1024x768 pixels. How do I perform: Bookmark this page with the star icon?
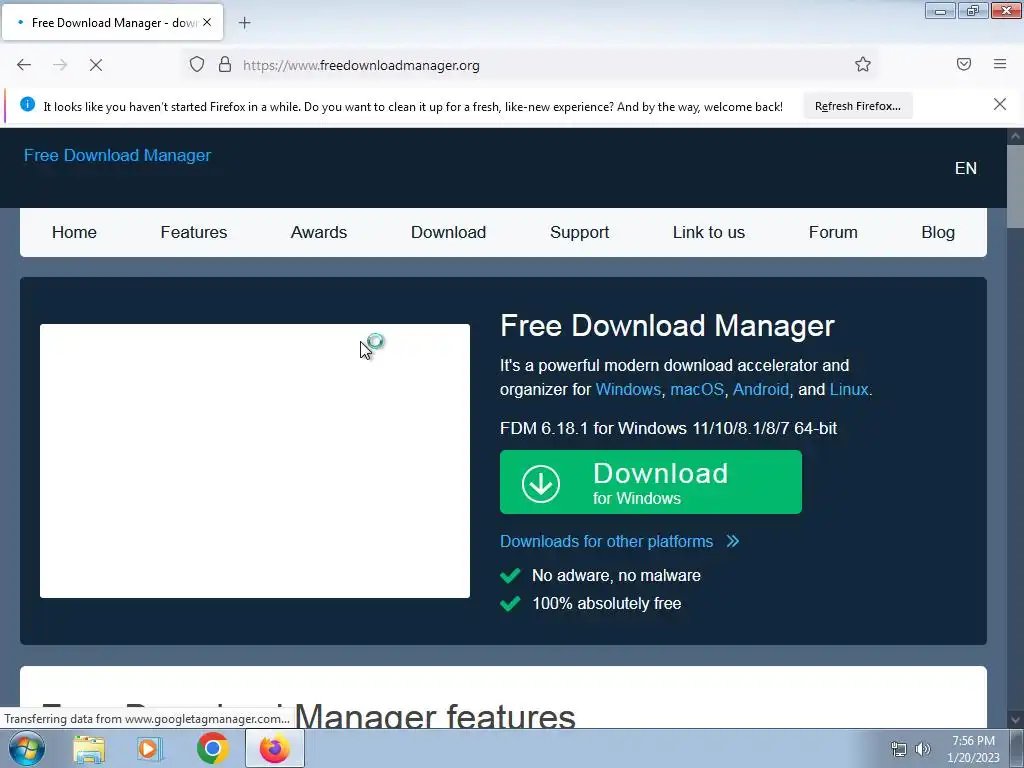(x=863, y=64)
